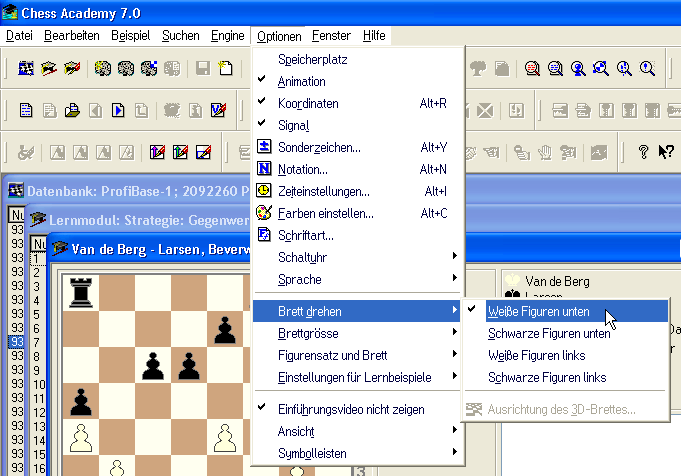Viewport: 681px width, 476px height.
Task: Toggle Einführungsvideo nicht zeigen option
Action: tap(358, 409)
